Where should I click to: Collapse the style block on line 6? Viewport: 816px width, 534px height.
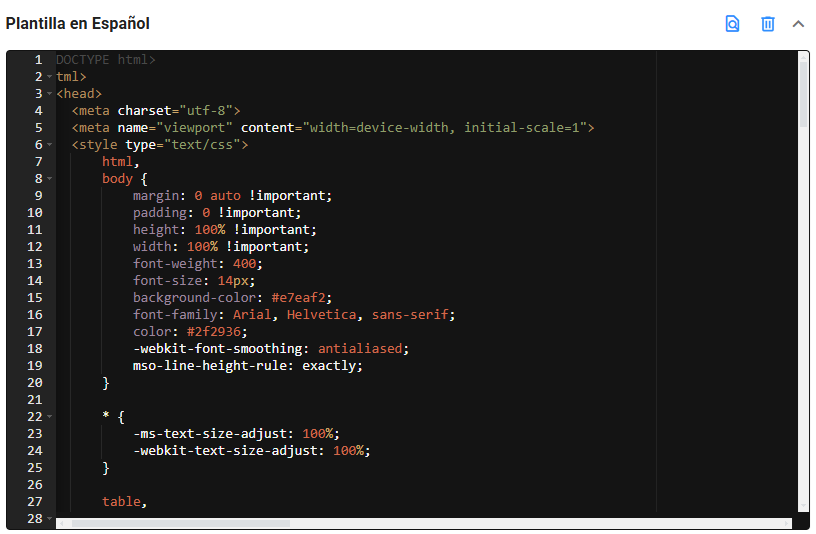49,145
